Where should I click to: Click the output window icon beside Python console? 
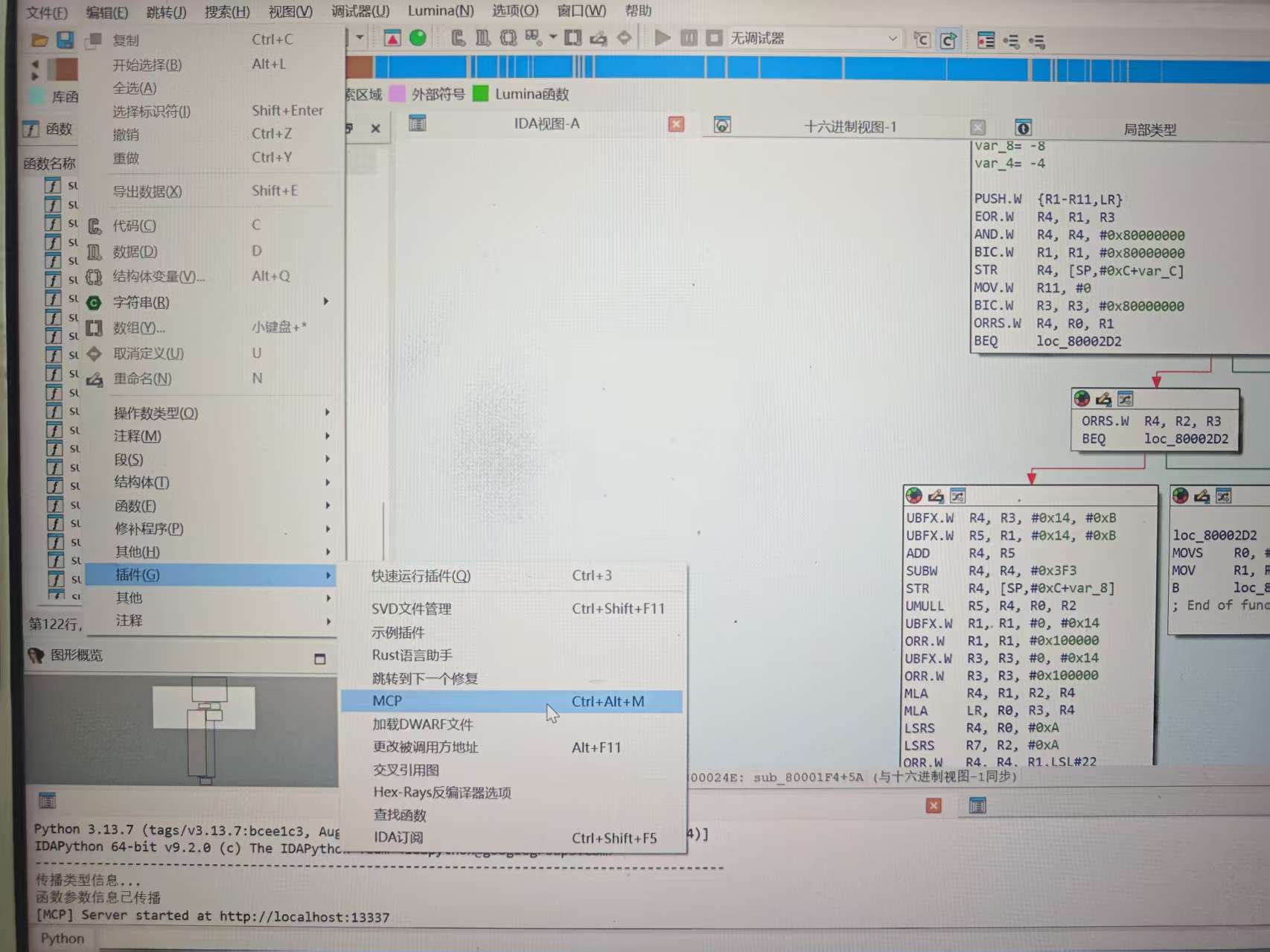(x=48, y=800)
